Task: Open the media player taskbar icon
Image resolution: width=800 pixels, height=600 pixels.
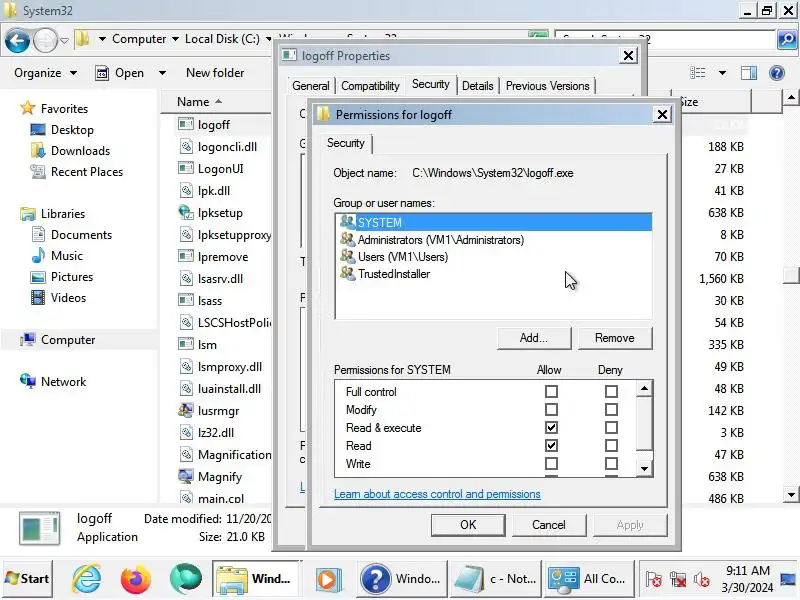Action: 328,579
